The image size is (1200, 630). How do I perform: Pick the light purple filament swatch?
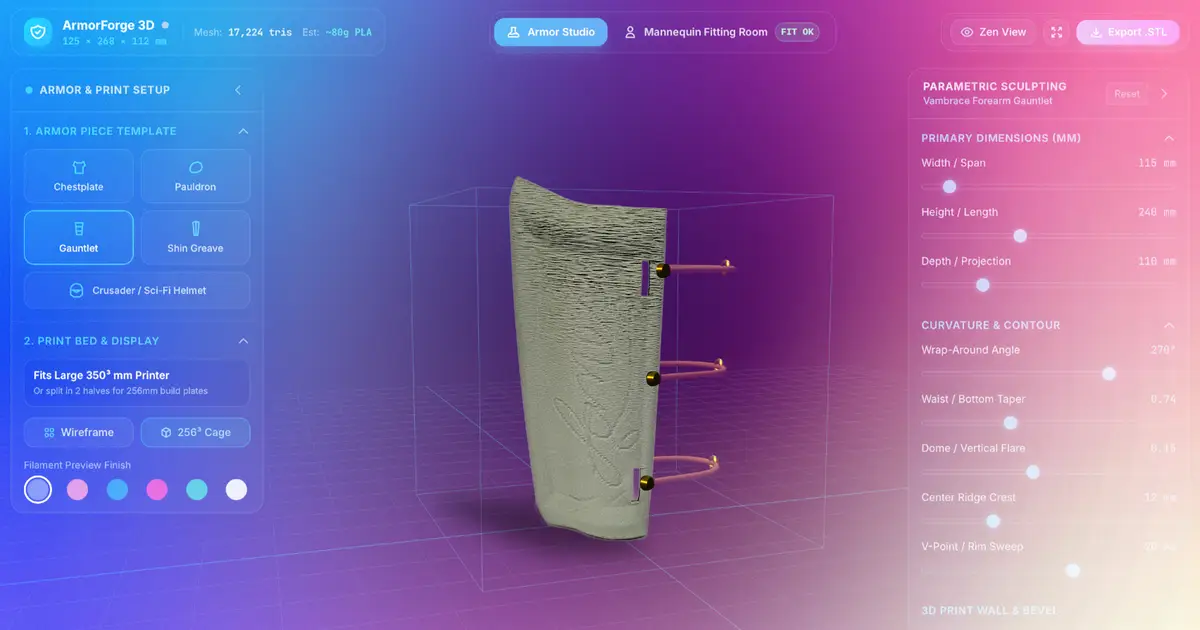pos(77,489)
